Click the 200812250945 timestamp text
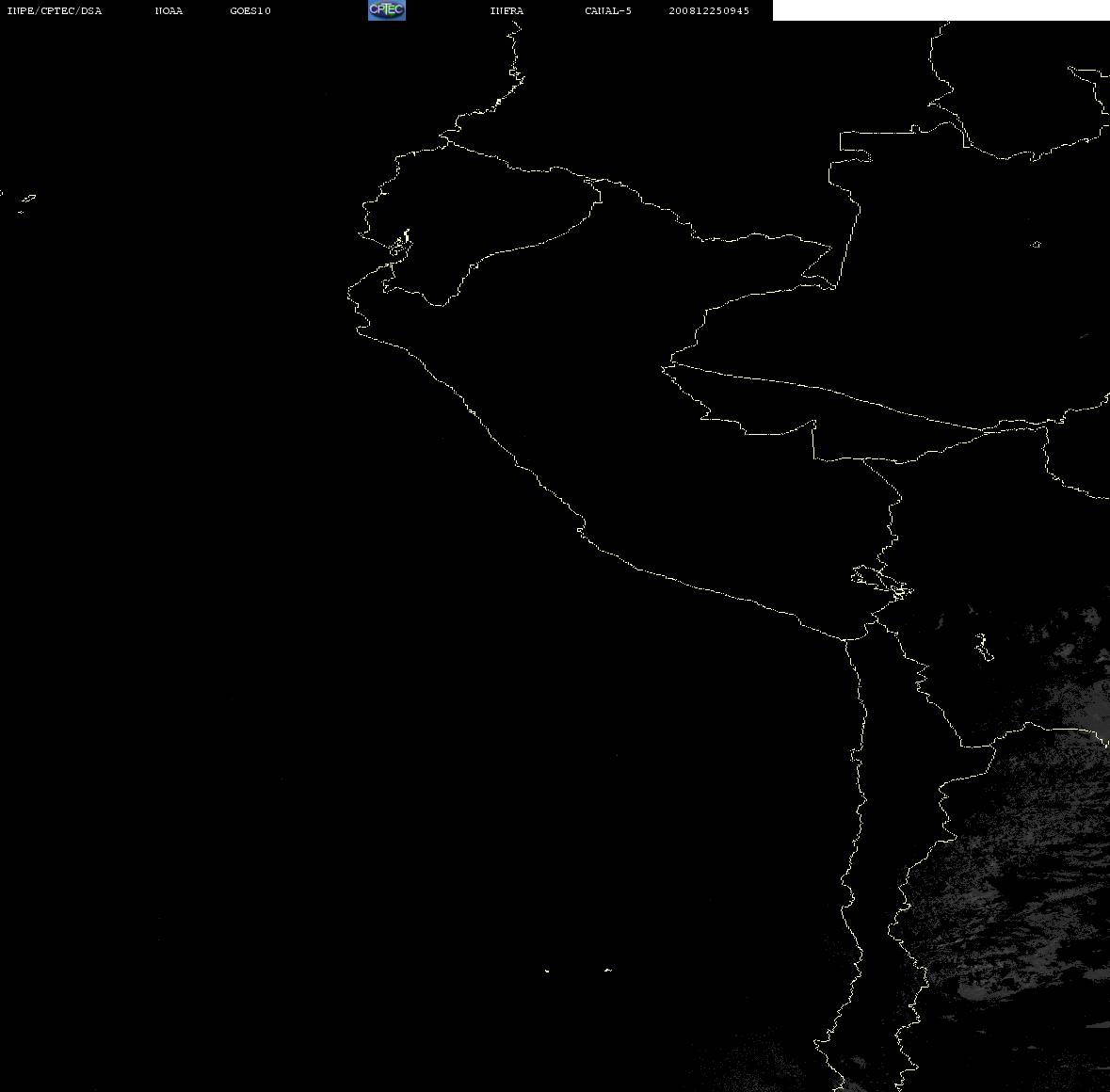Image resolution: width=1110 pixels, height=1092 pixels. [x=709, y=10]
